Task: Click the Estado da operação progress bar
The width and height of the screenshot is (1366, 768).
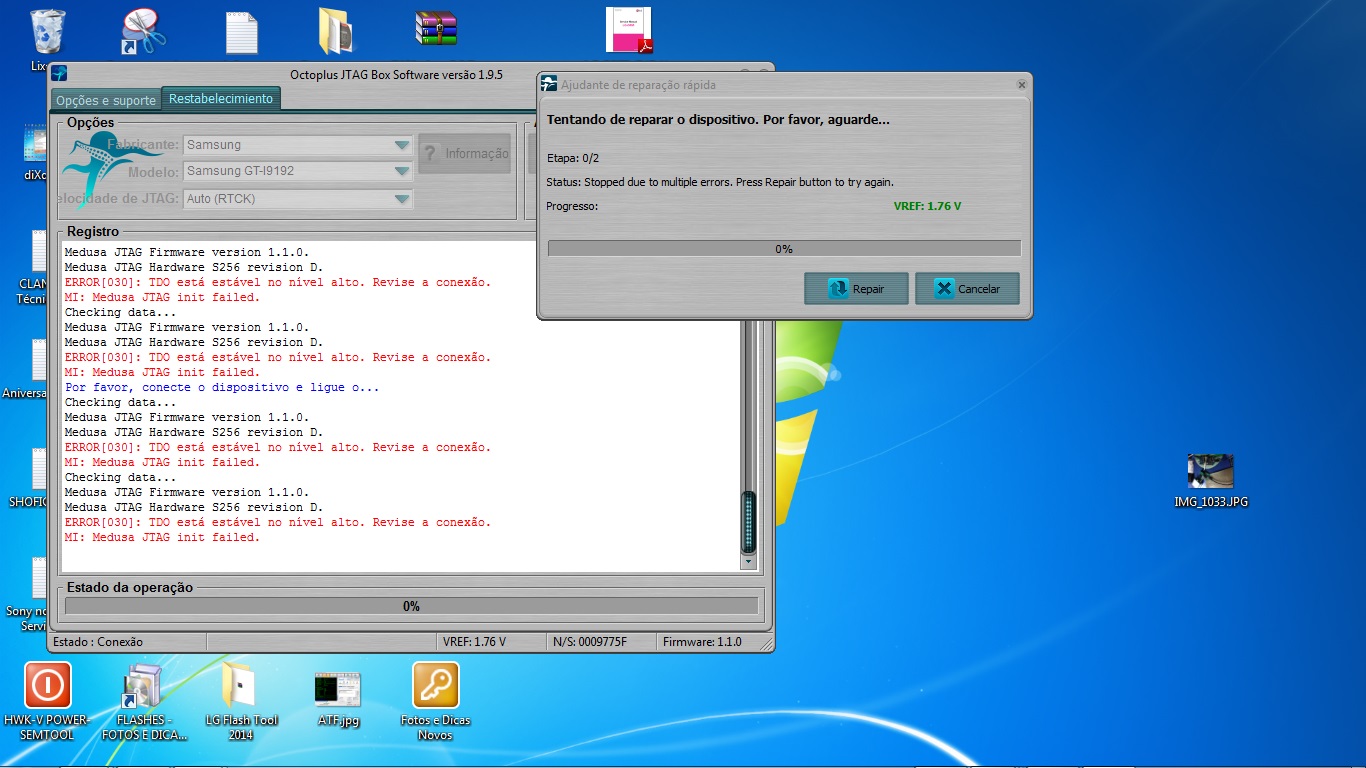Action: [x=411, y=606]
